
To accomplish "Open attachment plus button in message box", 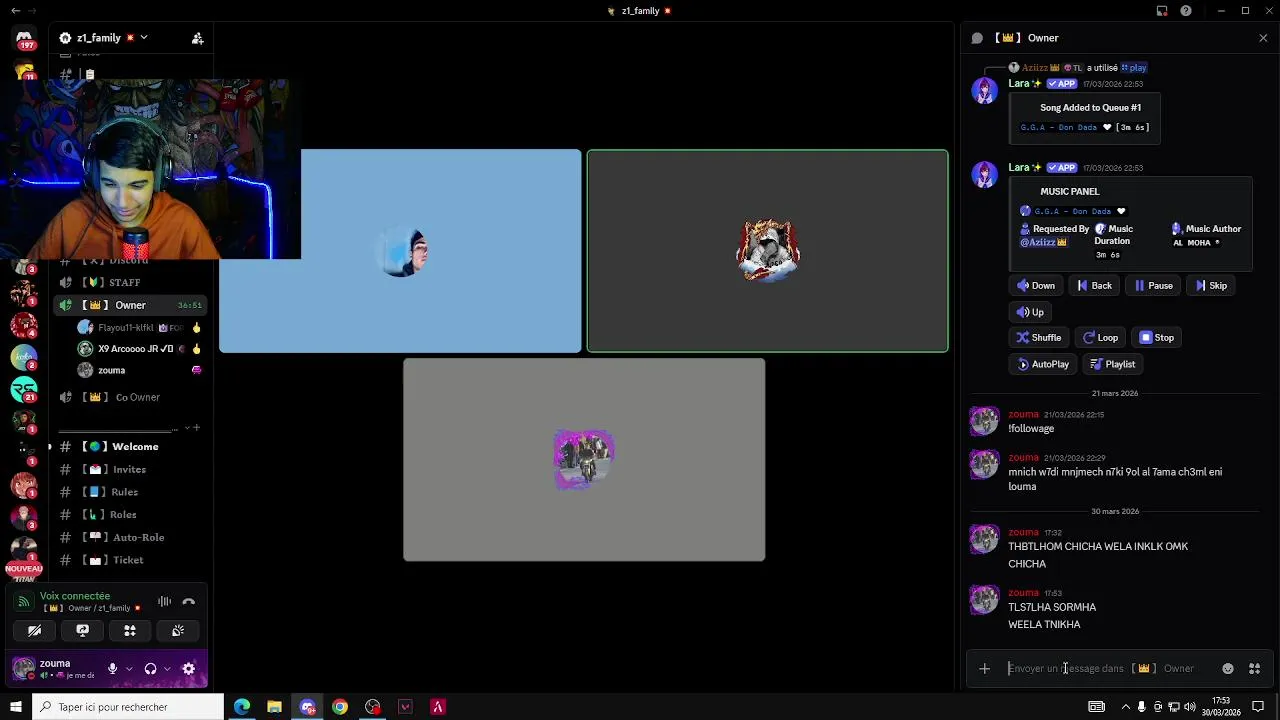I will pyautogui.click(x=984, y=669).
